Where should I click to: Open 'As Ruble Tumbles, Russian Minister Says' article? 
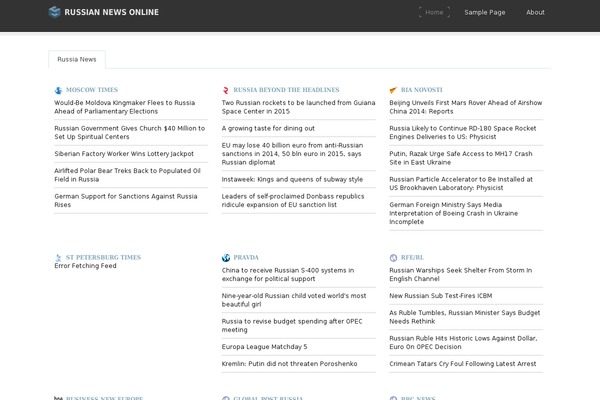click(465, 317)
